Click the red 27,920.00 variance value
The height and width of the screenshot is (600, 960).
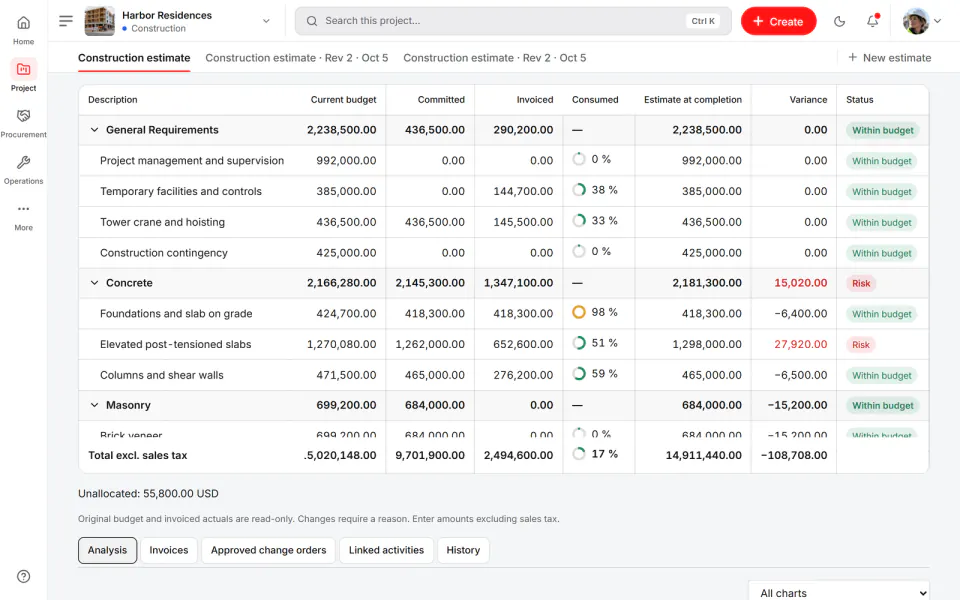pyautogui.click(x=800, y=344)
